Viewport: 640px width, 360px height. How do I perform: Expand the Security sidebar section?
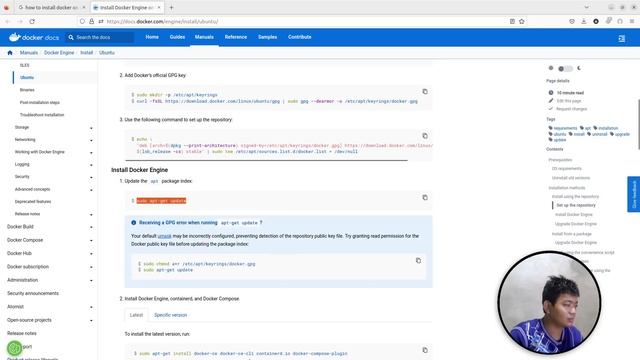(91, 178)
